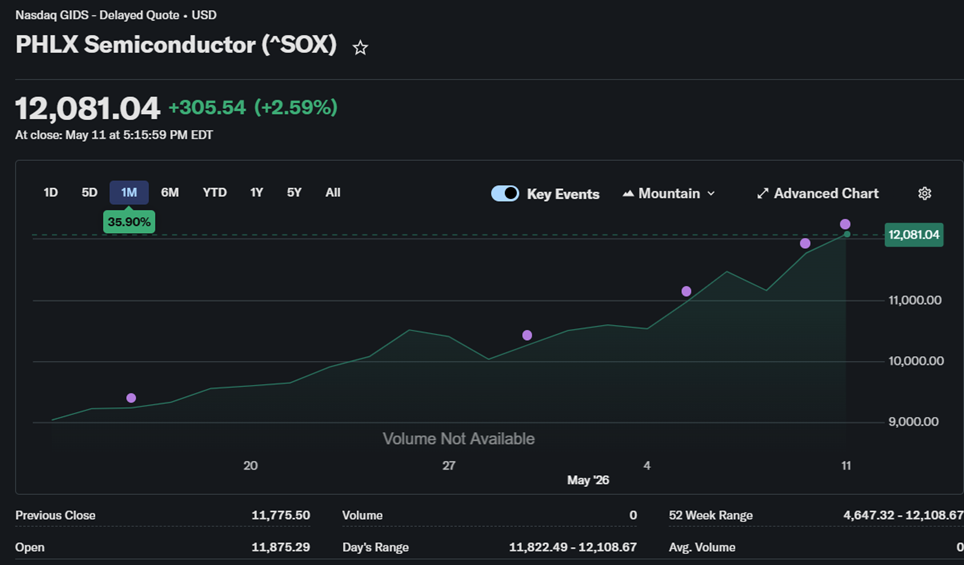Click the Volume Not Available text
Image resolution: width=964 pixels, height=565 pixels.
tap(459, 439)
